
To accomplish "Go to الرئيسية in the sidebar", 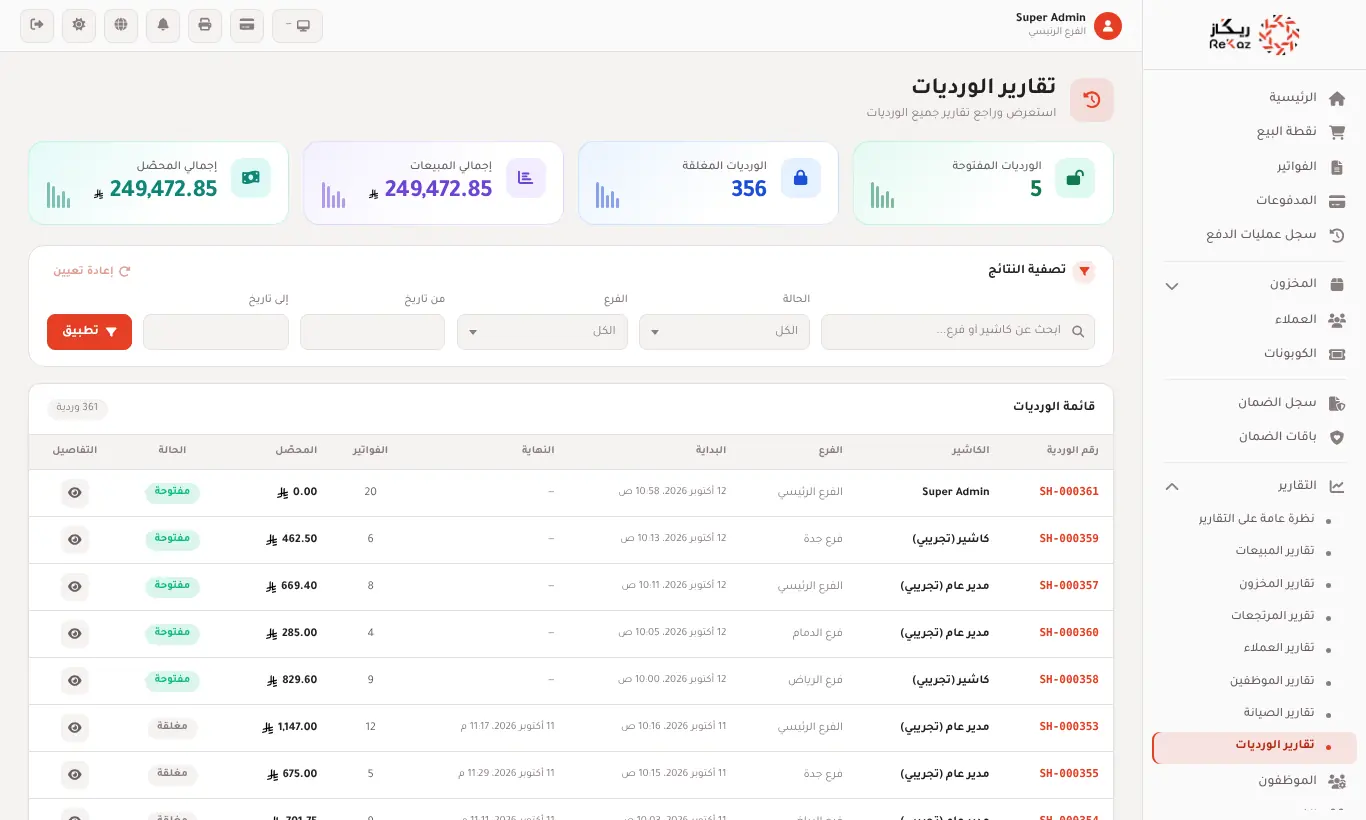I will [x=1254, y=98].
